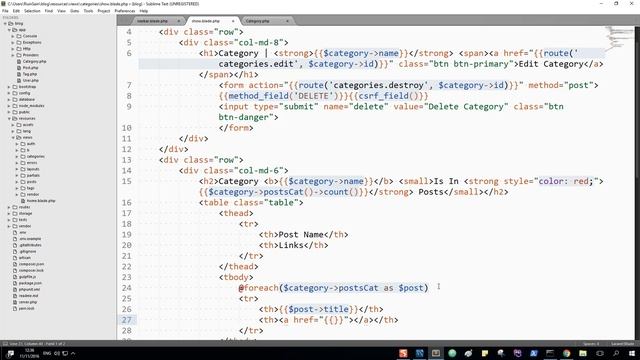Viewport: 640px width, 360px height.
Task: Click the auth folder icon
Action: click(x=23, y=144)
